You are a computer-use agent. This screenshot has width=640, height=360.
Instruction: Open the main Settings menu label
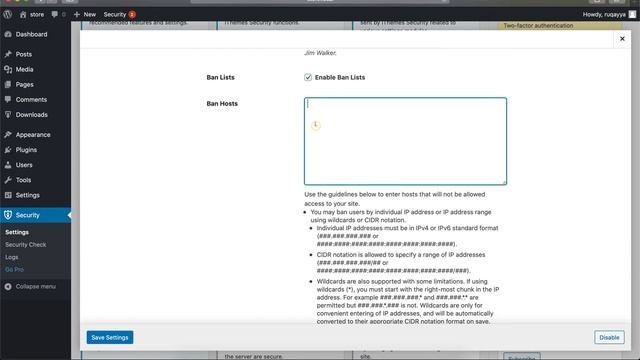pyautogui.click(x=28, y=195)
